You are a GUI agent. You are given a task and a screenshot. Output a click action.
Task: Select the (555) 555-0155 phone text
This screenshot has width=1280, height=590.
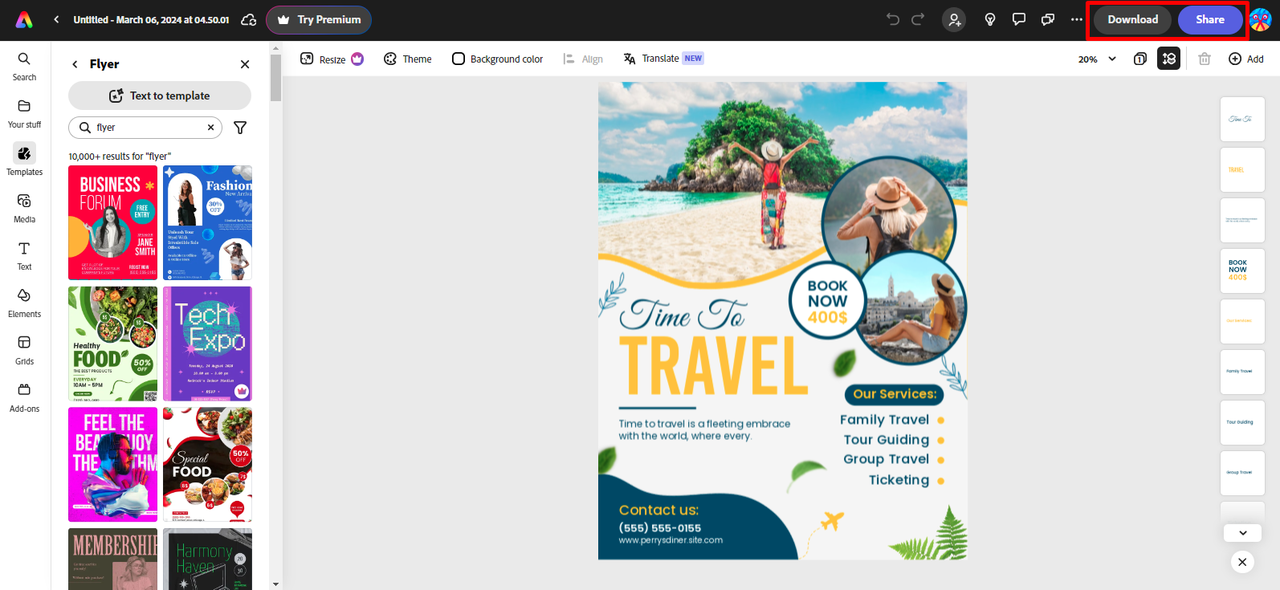click(x=660, y=527)
